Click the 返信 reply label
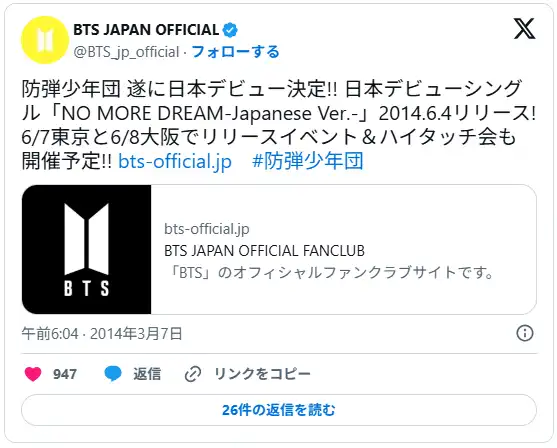The width and height of the screenshot is (557, 448). 147,374
